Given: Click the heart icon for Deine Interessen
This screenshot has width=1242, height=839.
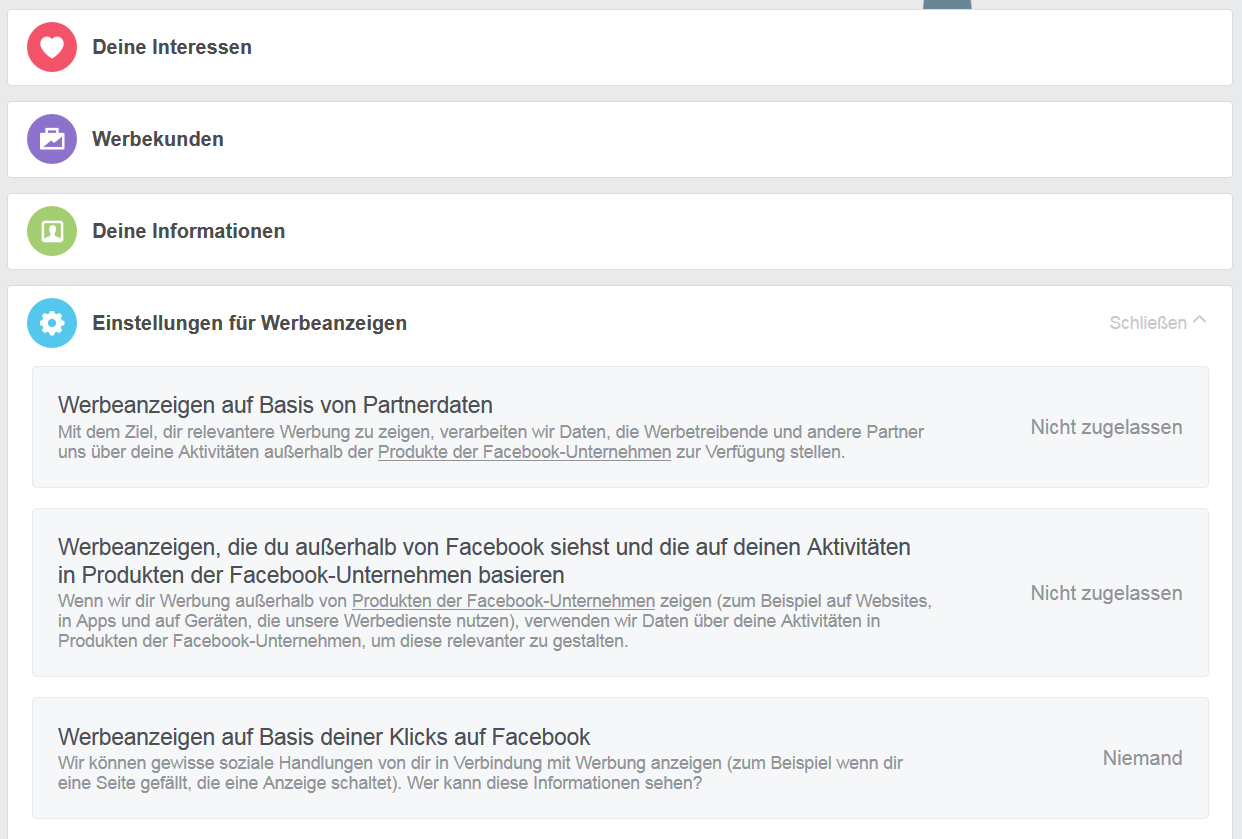Looking at the screenshot, I should 52,47.
